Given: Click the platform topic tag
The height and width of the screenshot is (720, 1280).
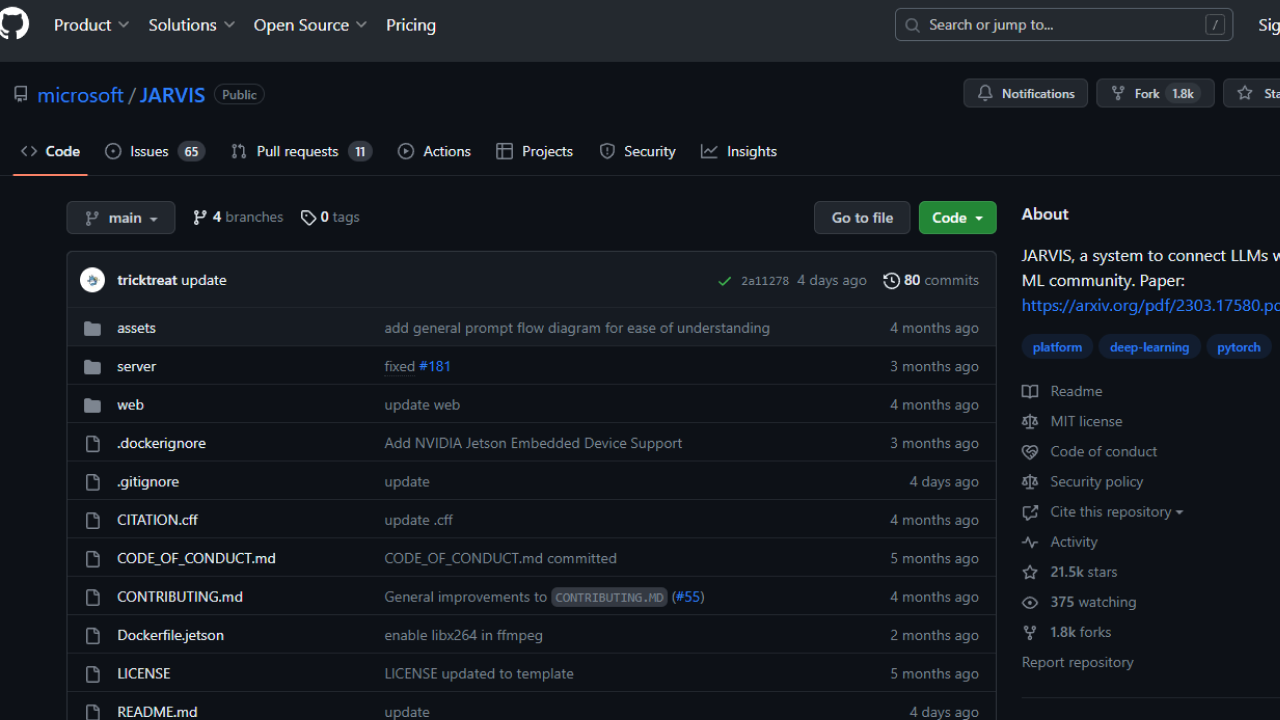Looking at the screenshot, I should (x=1057, y=347).
